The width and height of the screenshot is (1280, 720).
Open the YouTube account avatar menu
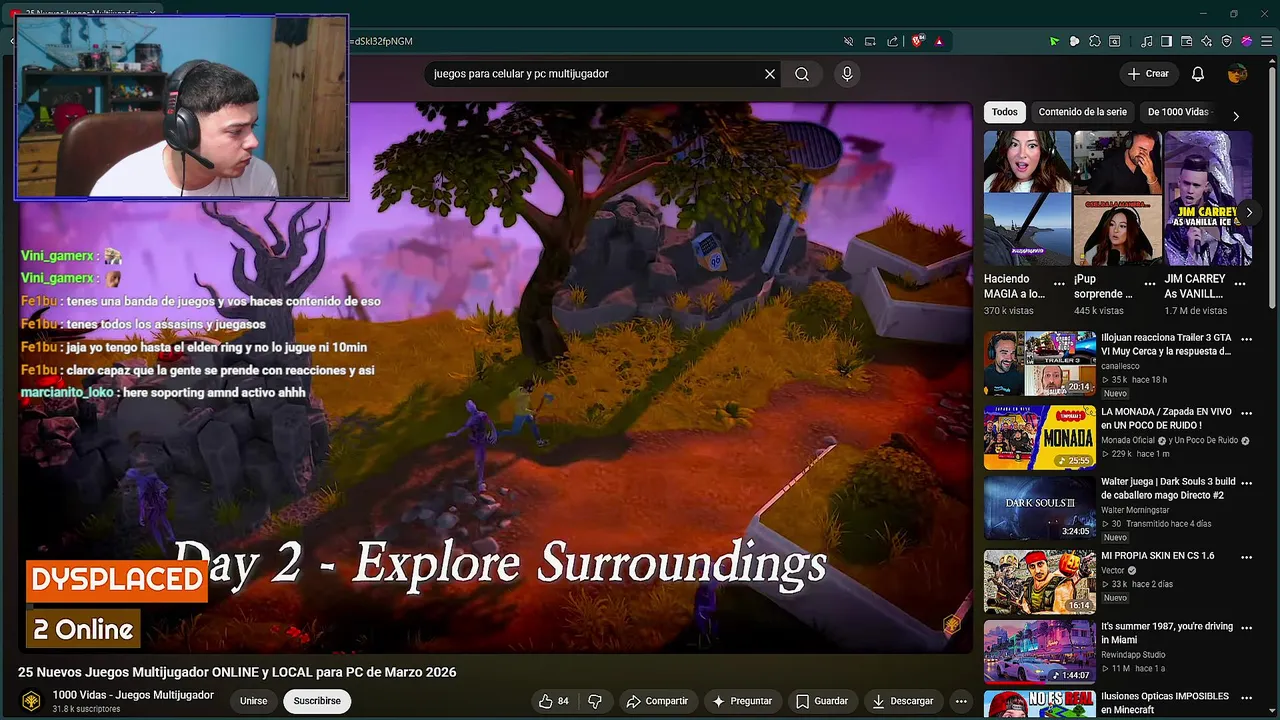pyautogui.click(x=1238, y=74)
